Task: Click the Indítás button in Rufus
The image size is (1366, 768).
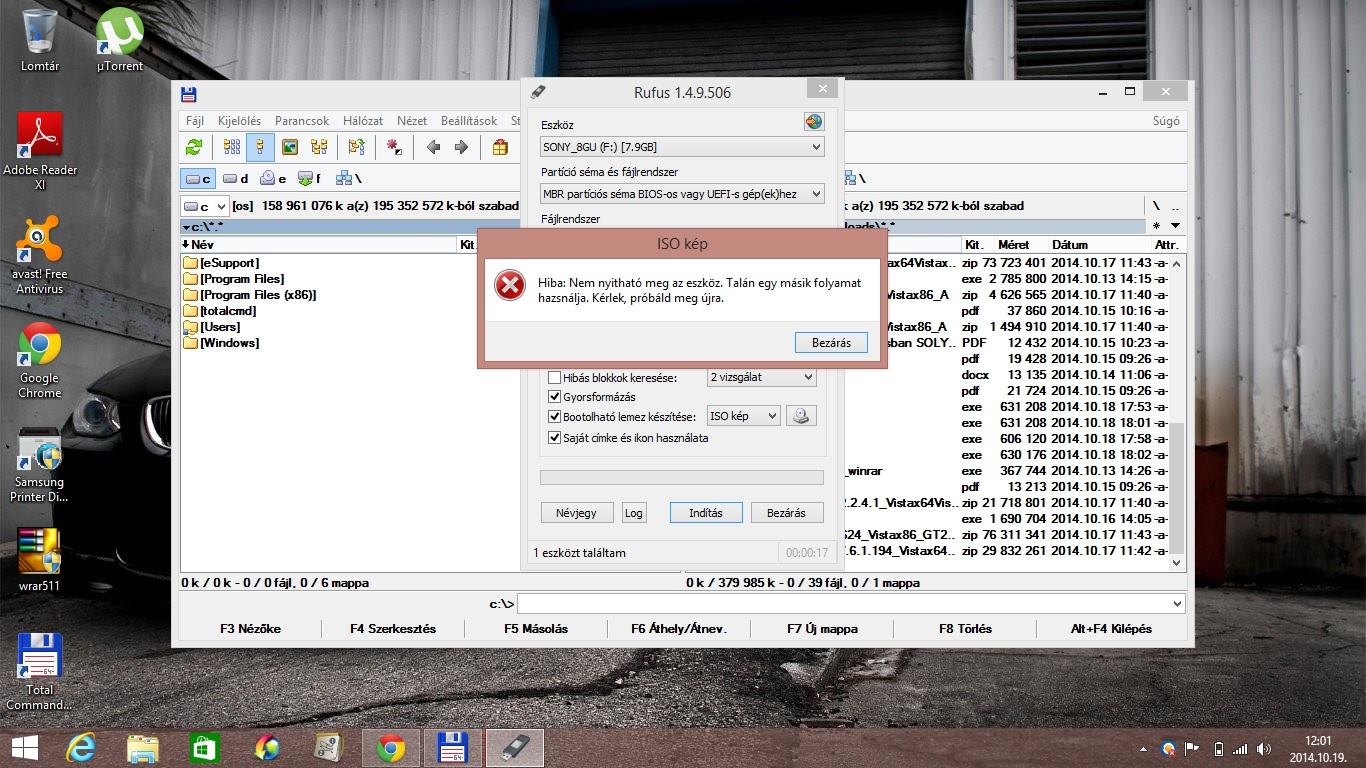Action: pyautogui.click(x=706, y=512)
